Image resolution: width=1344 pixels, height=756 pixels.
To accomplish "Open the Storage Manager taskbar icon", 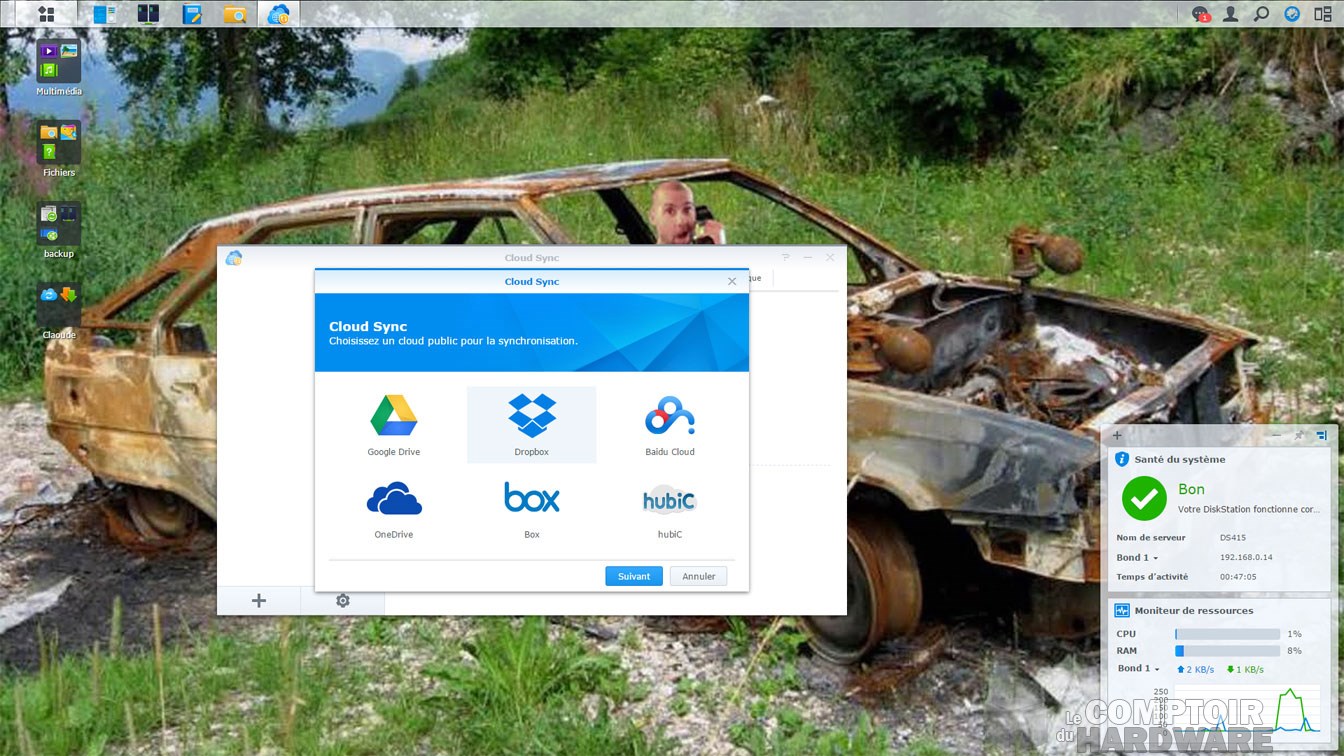I will coord(148,14).
